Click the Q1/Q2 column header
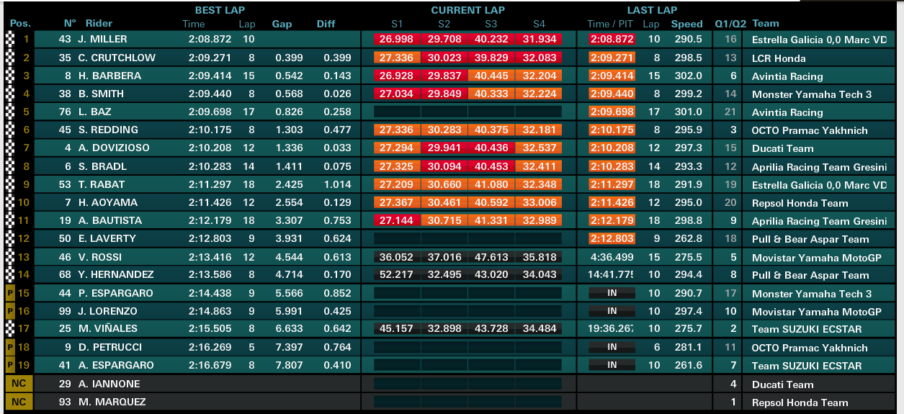This screenshot has width=904, height=414. 730,24
